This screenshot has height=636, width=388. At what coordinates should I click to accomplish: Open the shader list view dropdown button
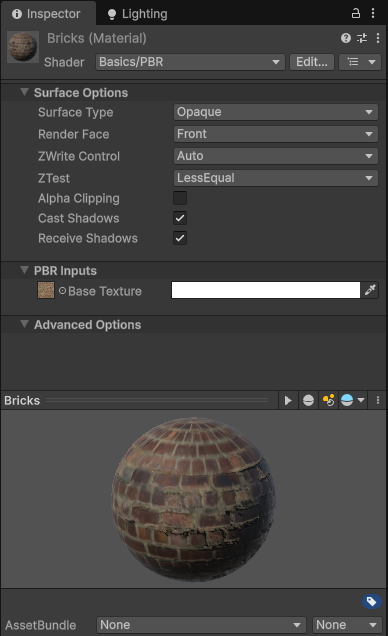[360, 62]
